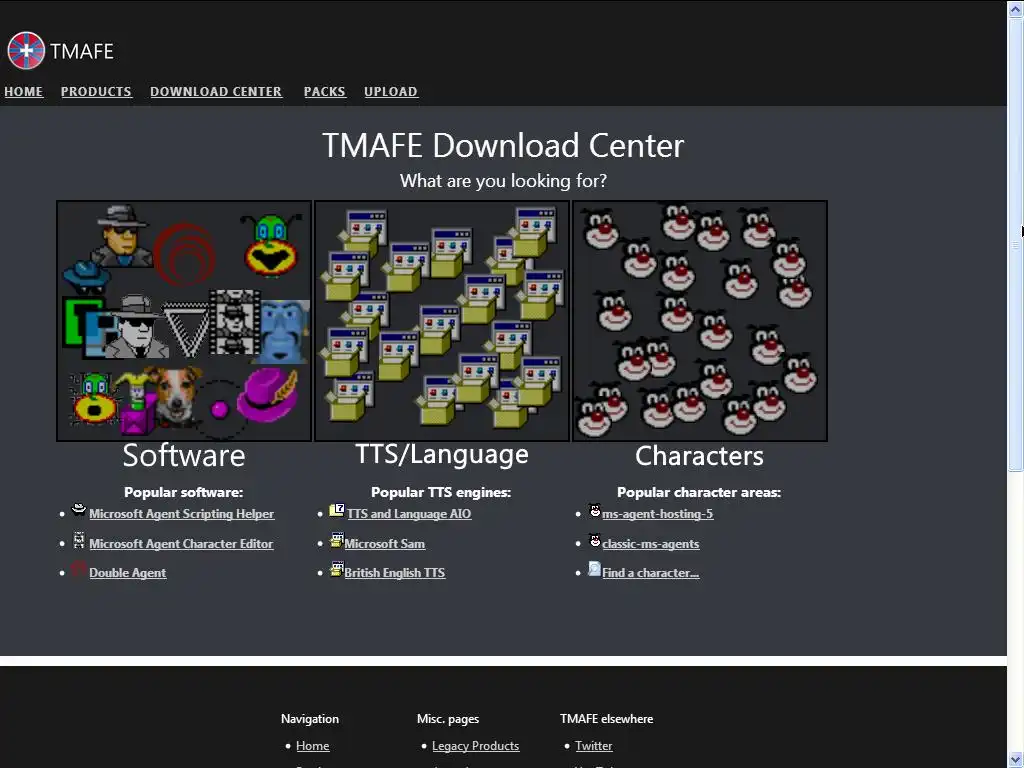
Task: Open the HOME navigation item
Action: [x=24, y=92]
